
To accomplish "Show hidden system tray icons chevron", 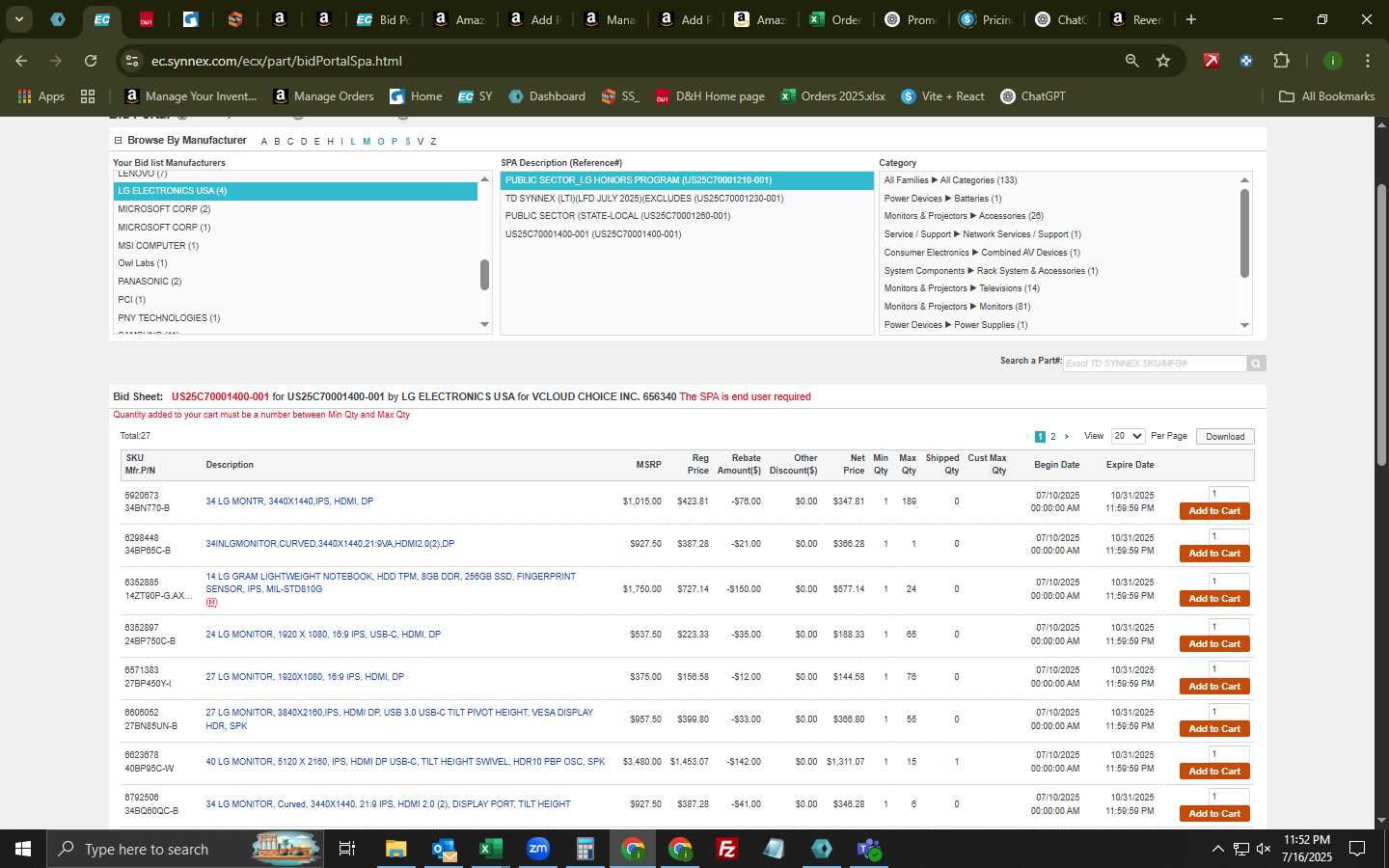I will pyautogui.click(x=1217, y=849).
